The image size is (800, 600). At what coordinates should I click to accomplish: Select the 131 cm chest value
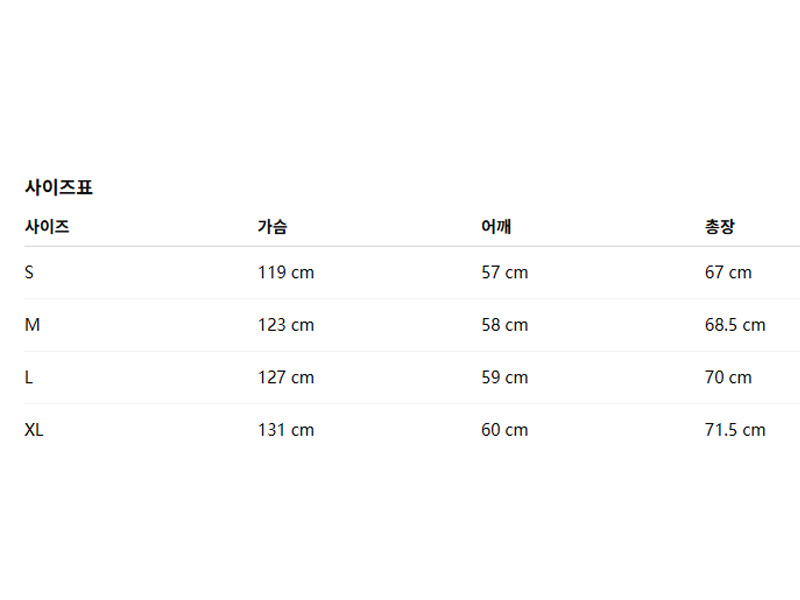point(285,430)
